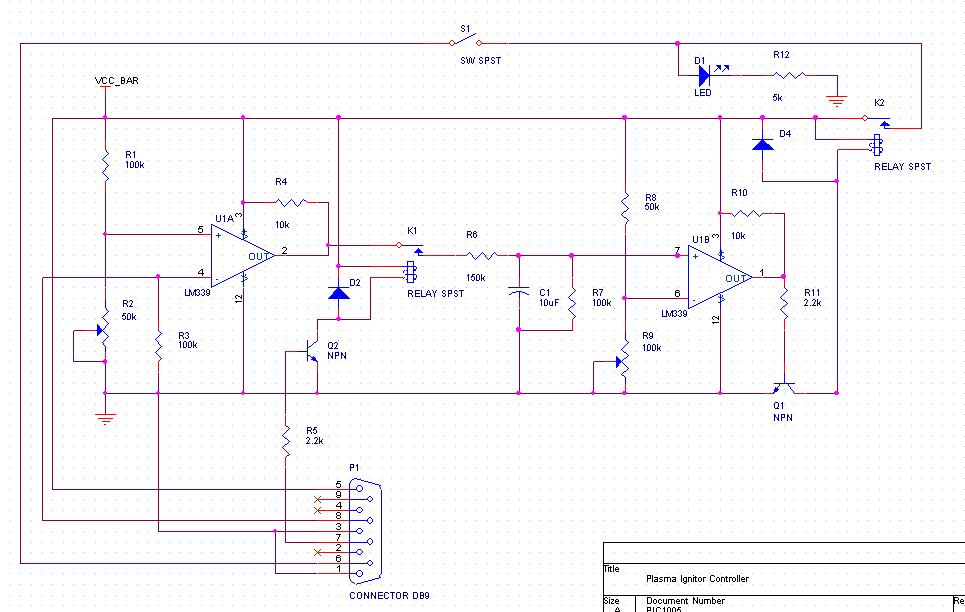Screen dimensions: 965x612
Task: Select the D2 diode symbol
Action: (338, 292)
